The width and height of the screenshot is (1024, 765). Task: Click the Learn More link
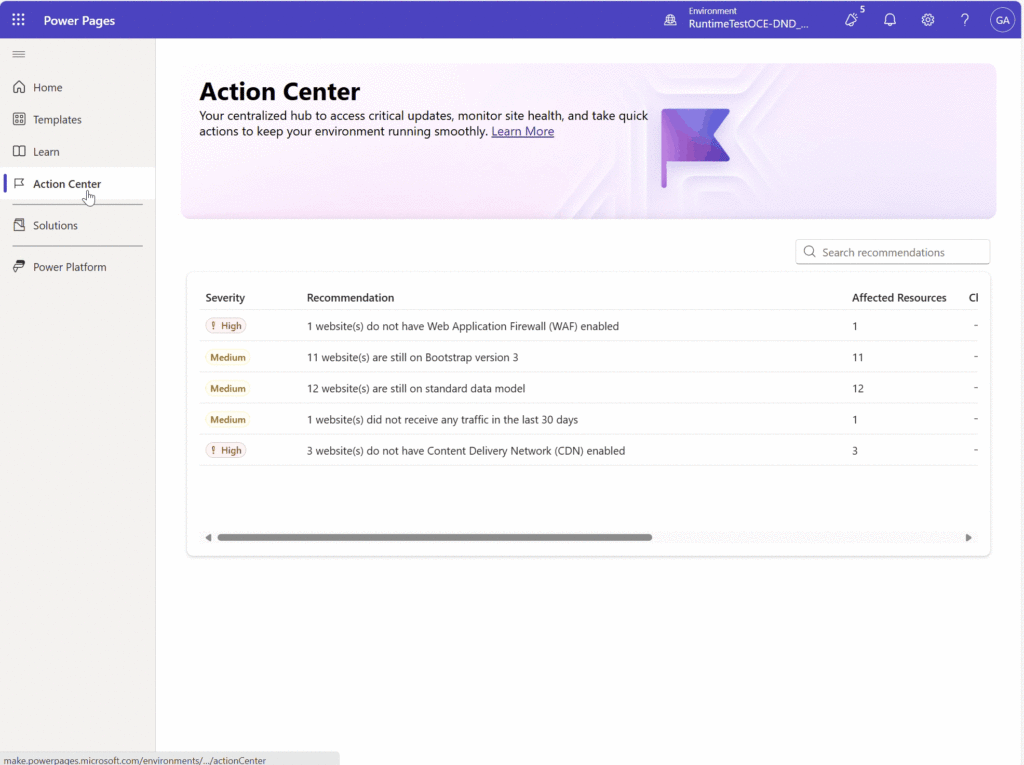coord(522,132)
